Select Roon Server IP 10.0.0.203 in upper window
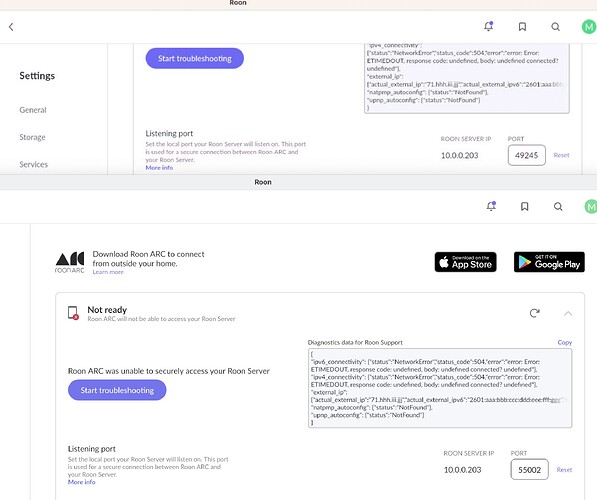Viewport: 597px width, 500px height. [x=460, y=155]
